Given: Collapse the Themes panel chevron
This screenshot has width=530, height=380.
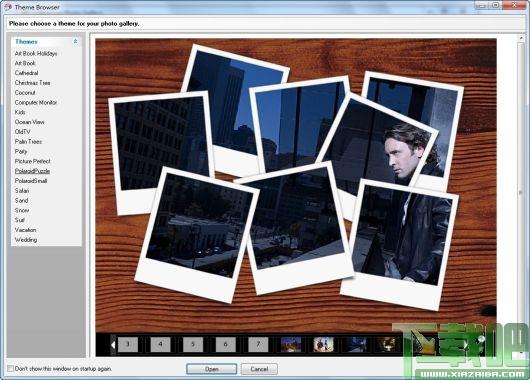Looking at the screenshot, I should [75, 41].
